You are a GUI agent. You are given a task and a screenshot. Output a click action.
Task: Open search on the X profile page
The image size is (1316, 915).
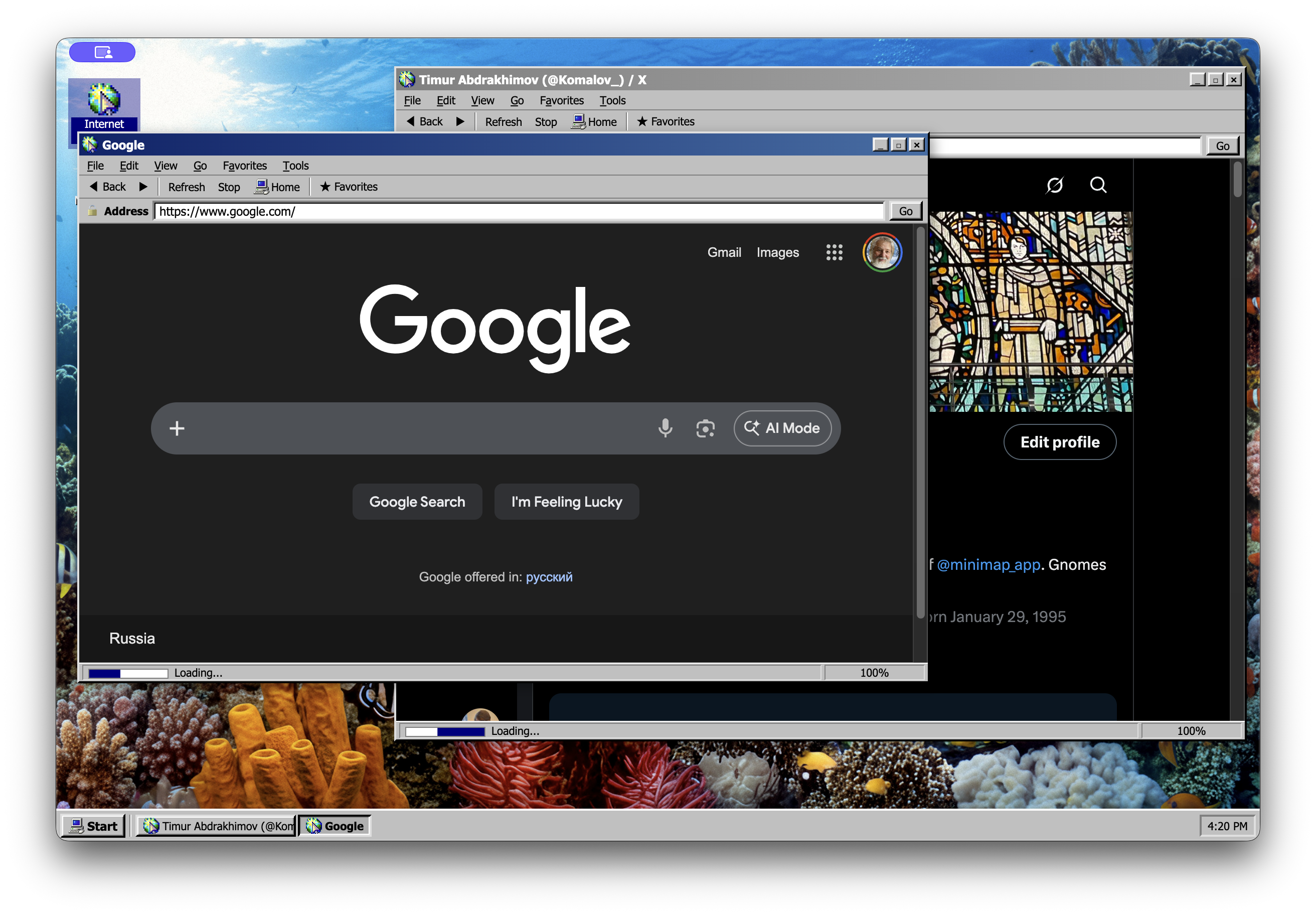1099,185
